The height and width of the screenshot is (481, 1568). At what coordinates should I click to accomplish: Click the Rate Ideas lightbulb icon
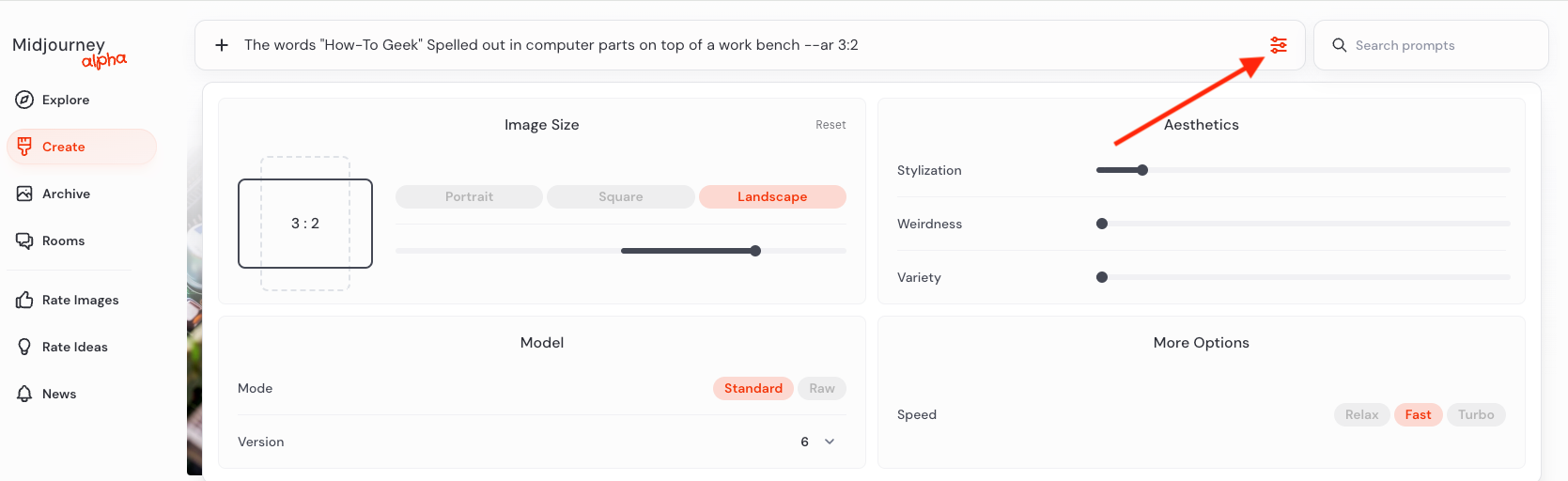tap(24, 347)
